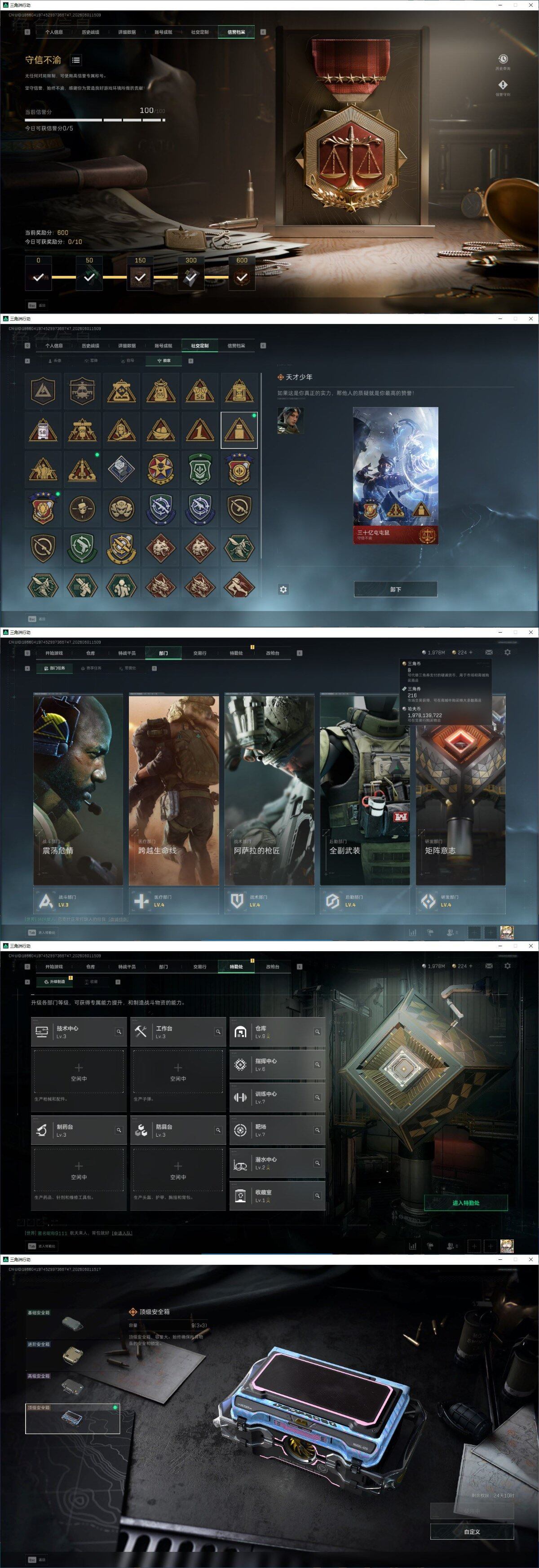The width and height of the screenshot is (539, 1568).
Task: Follow the 申请入队 link in world chat
Action: click(x=122, y=1233)
